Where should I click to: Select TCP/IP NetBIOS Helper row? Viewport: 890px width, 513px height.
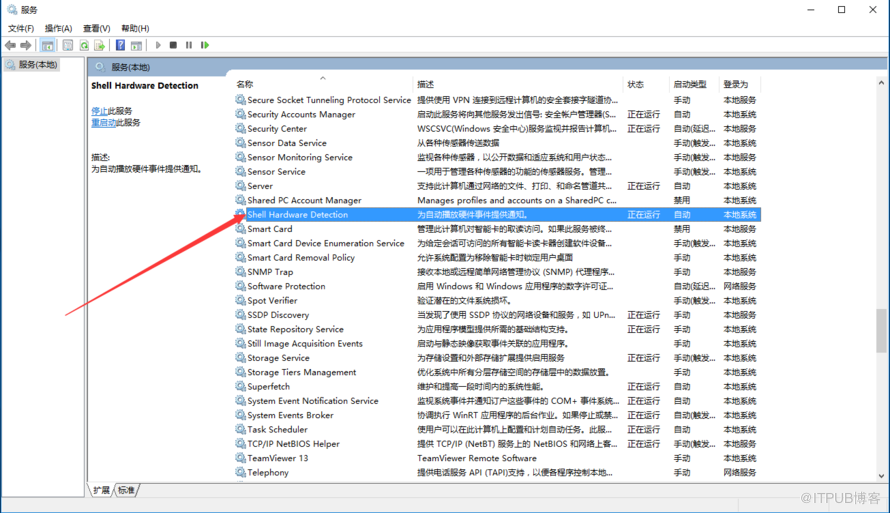(497, 444)
